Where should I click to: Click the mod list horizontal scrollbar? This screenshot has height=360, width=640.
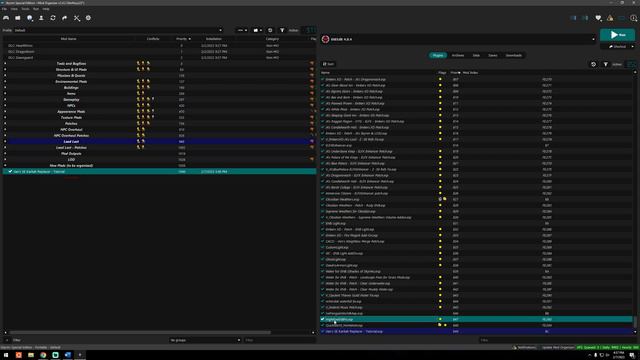(x=140, y=333)
